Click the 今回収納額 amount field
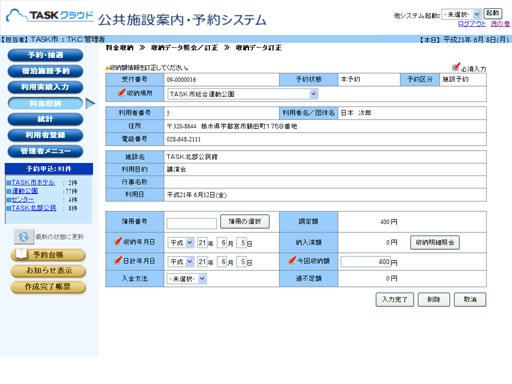512x384 pixels. 365,262
